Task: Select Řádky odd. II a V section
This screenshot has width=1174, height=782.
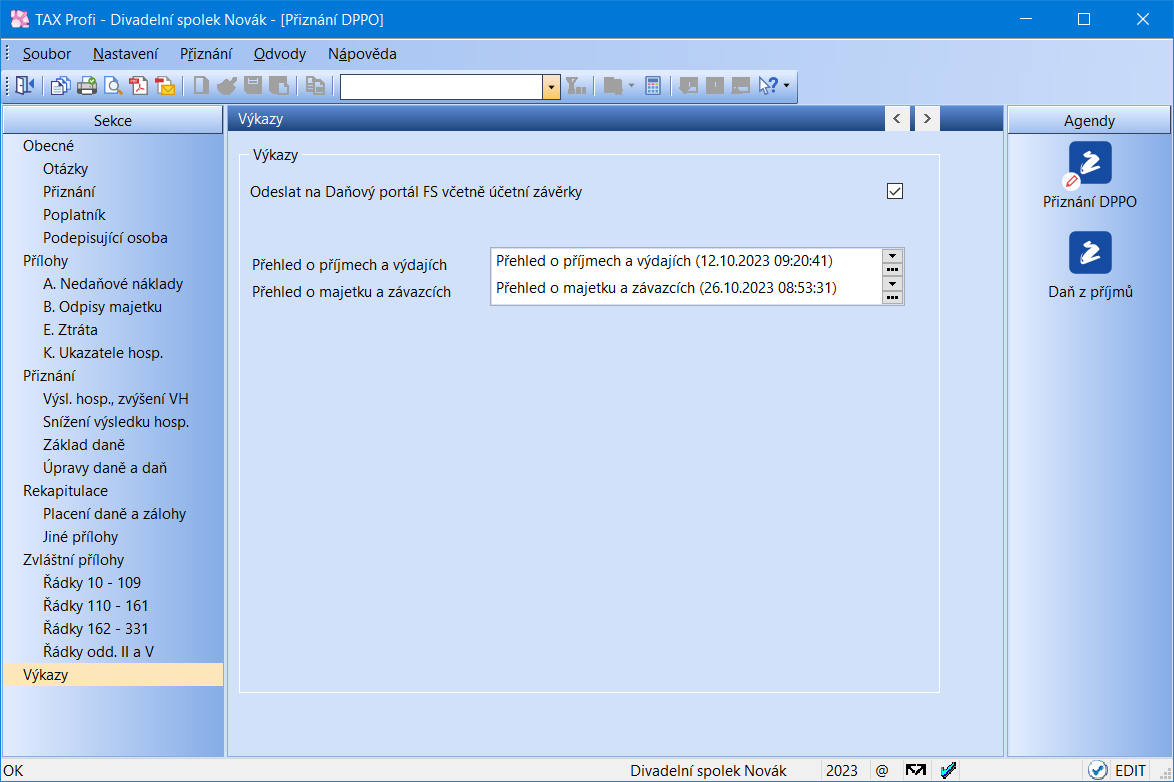Action: tap(98, 652)
